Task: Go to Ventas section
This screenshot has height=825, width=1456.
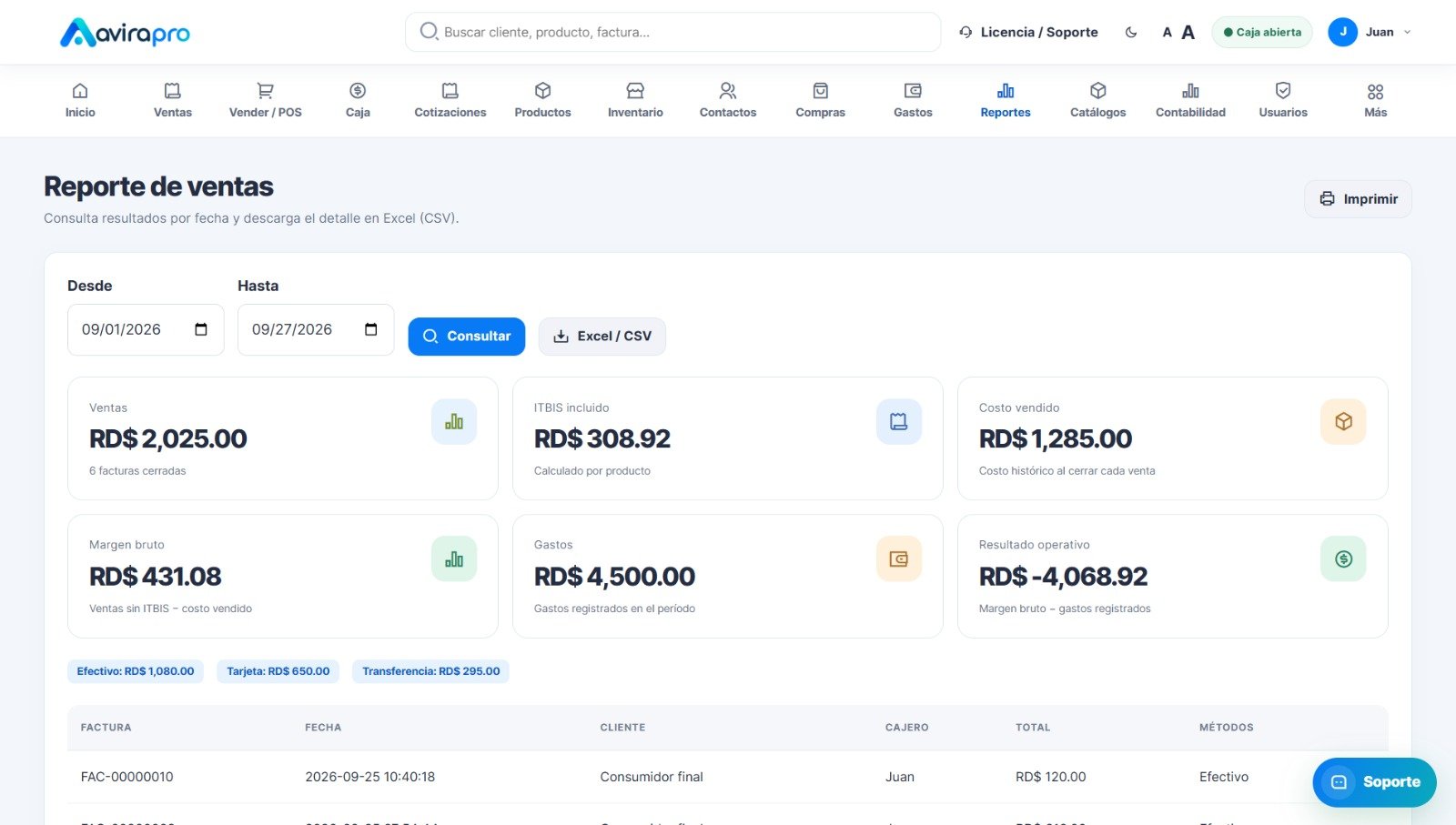Action: (173, 100)
